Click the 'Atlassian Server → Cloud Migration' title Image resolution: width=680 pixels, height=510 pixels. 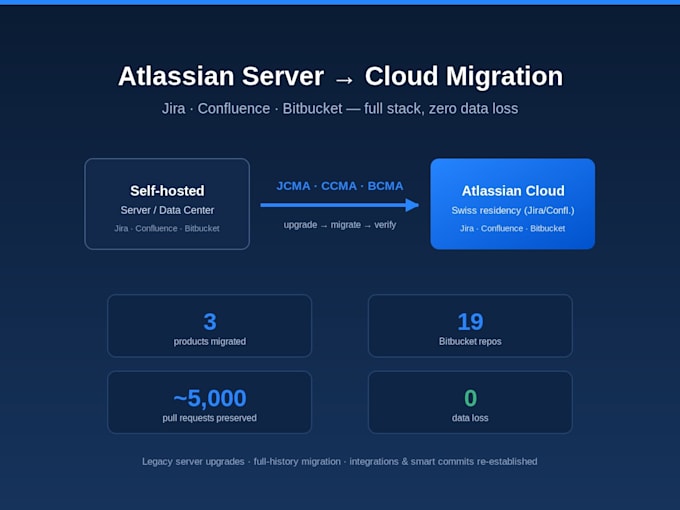pos(340,76)
